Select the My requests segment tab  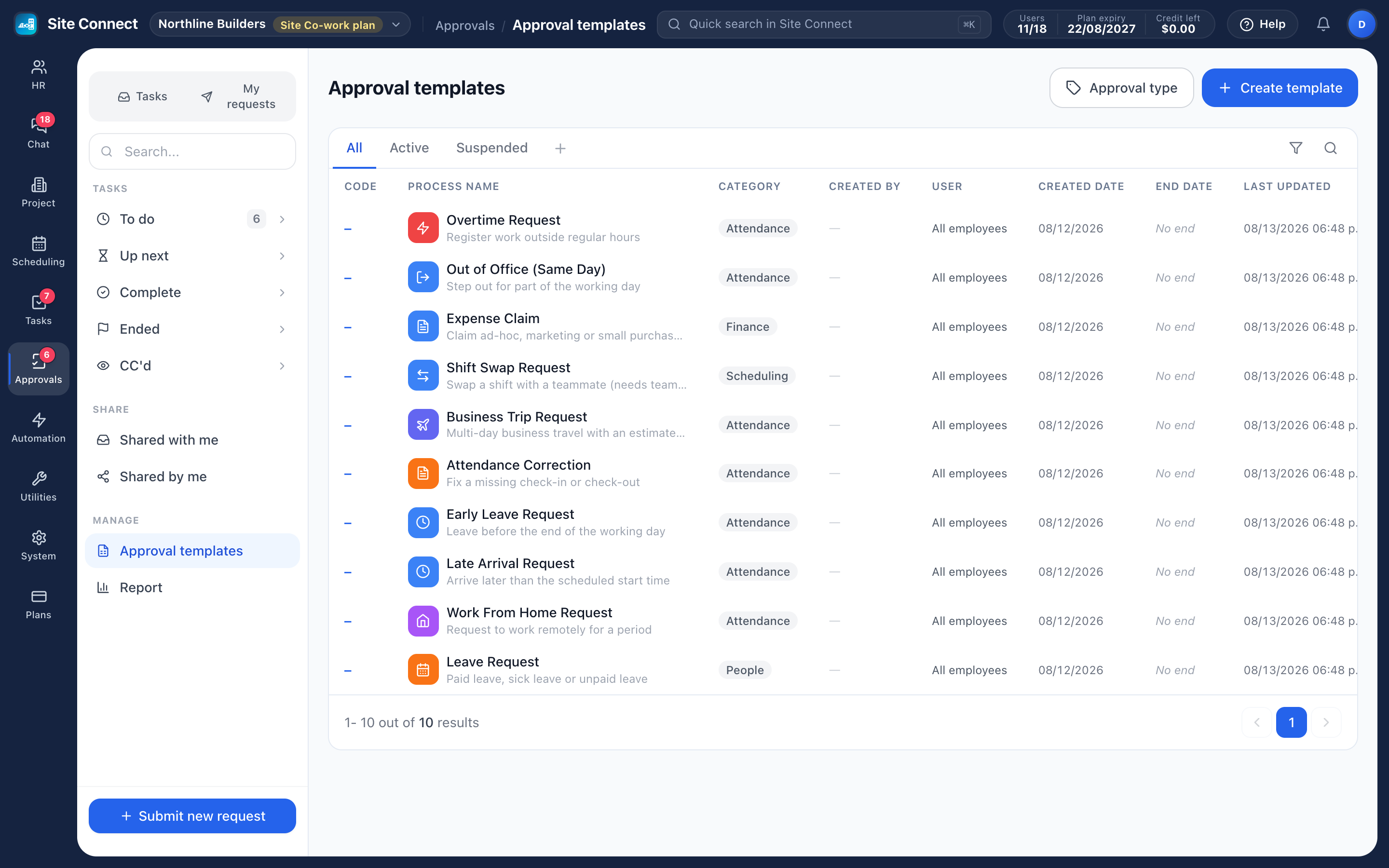click(241, 96)
